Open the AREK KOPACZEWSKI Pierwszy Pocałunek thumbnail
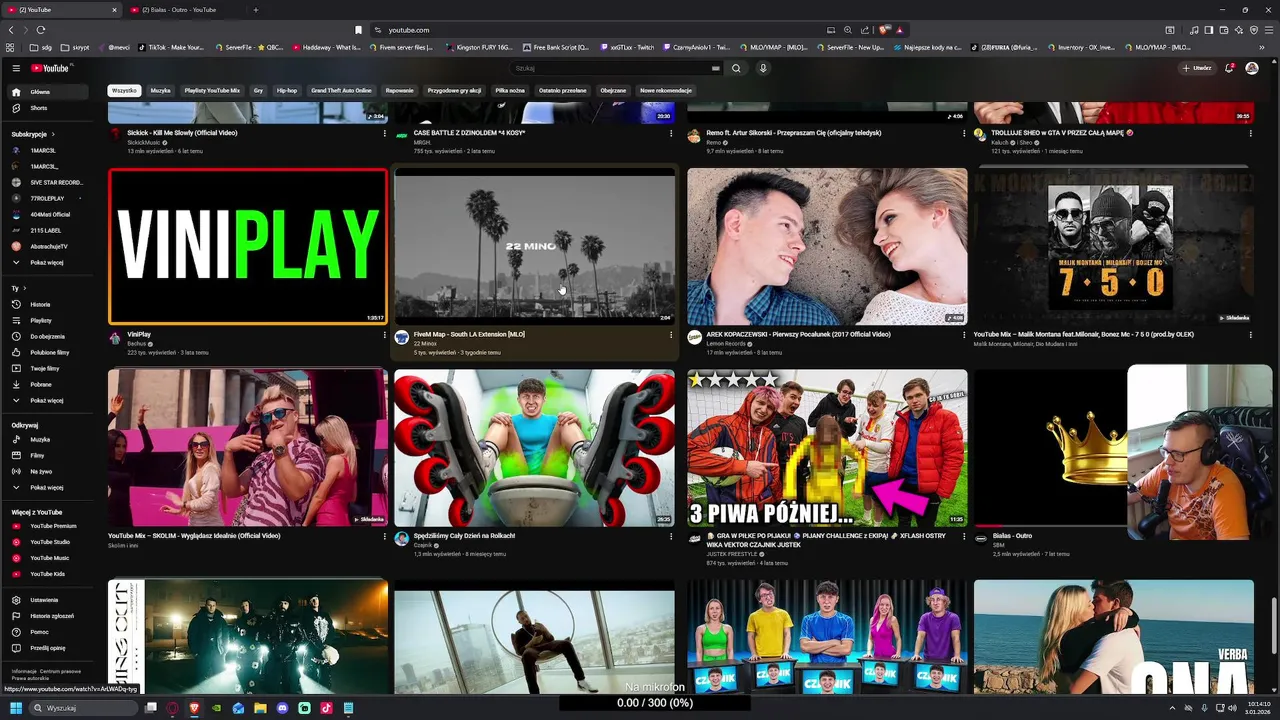 827,246
